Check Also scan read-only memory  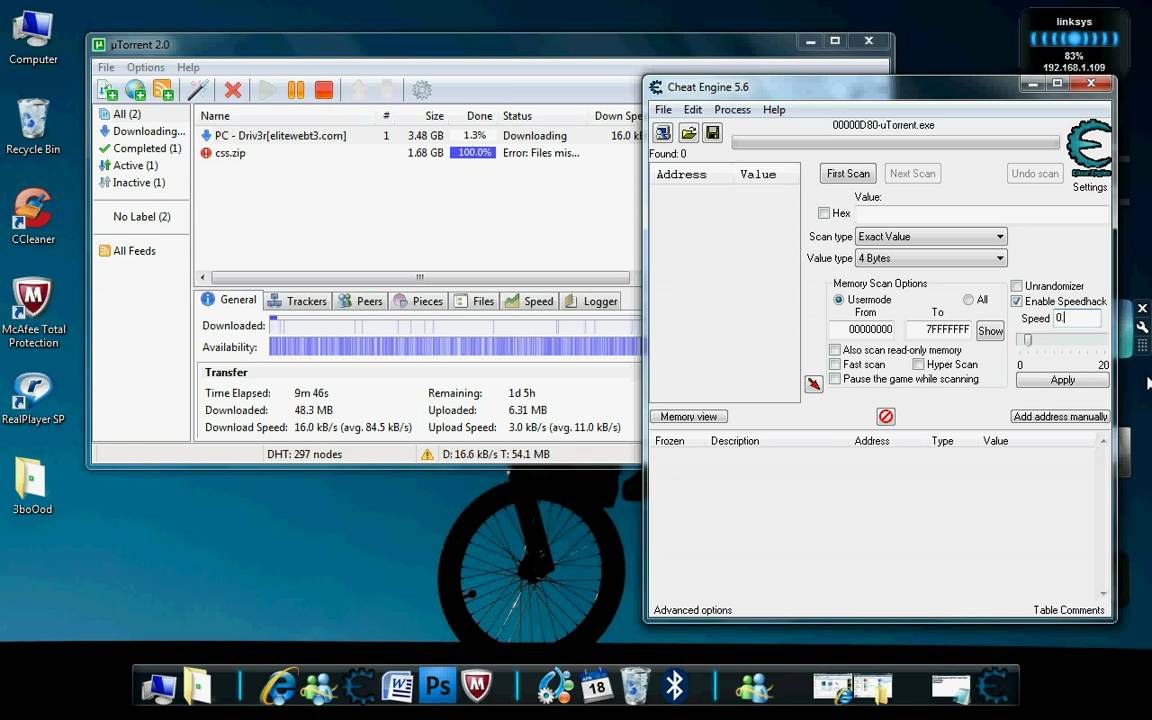click(835, 350)
